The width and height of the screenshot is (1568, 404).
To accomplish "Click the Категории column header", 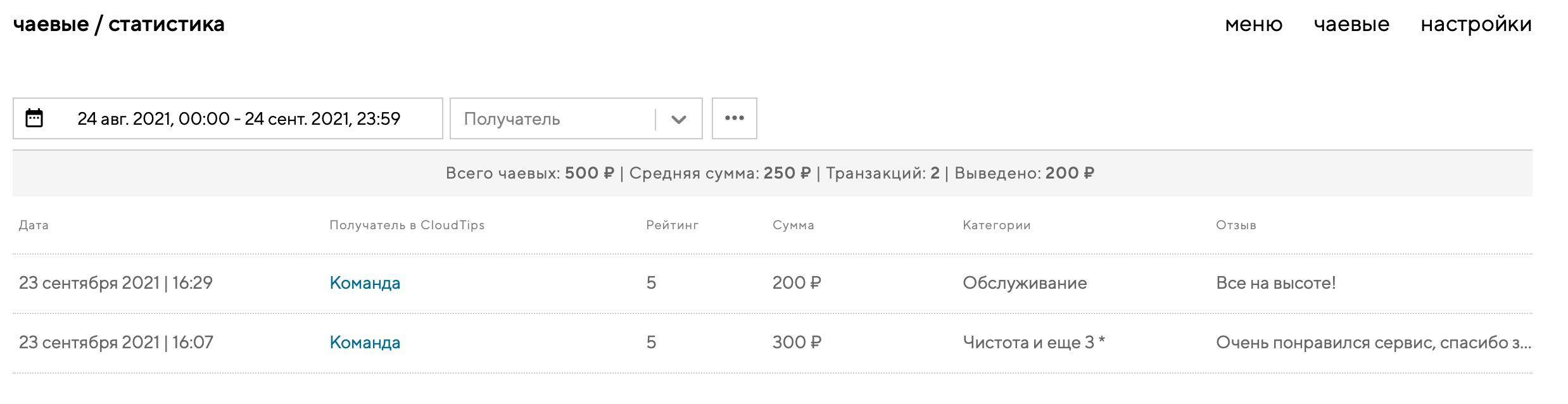I will 996,225.
